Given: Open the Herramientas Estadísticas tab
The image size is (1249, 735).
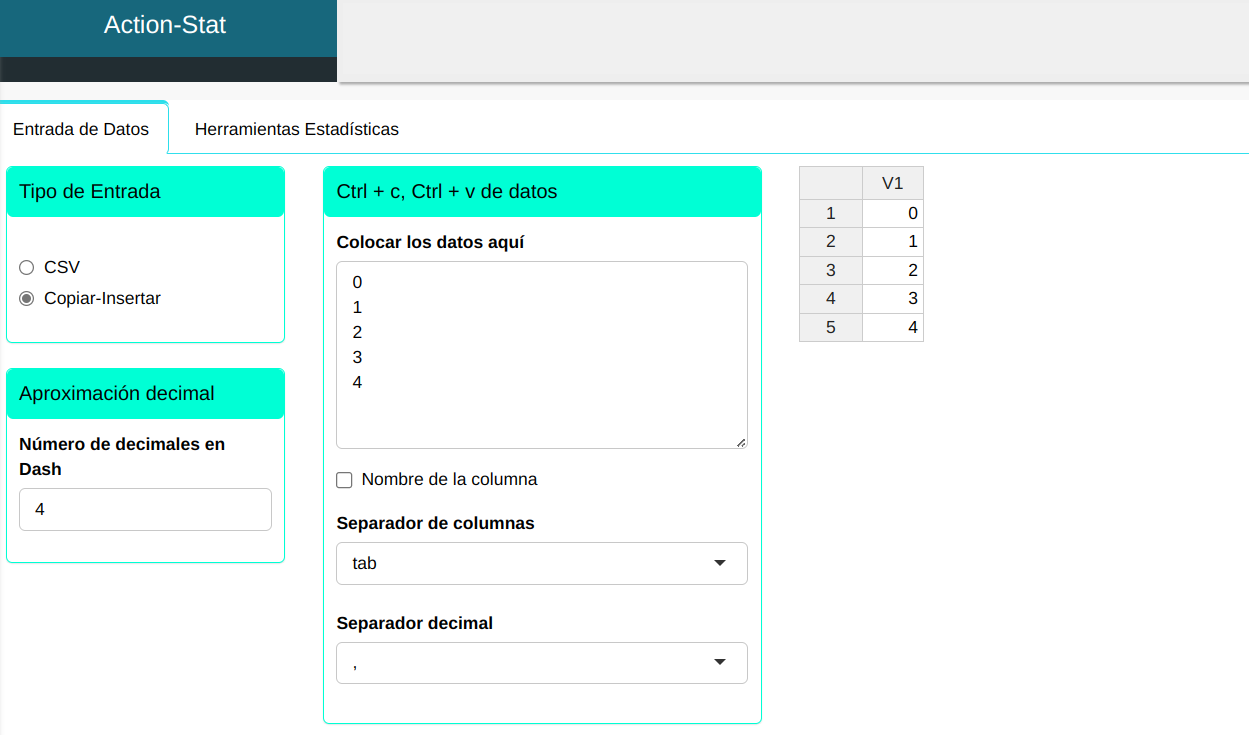Looking at the screenshot, I should 296,129.
